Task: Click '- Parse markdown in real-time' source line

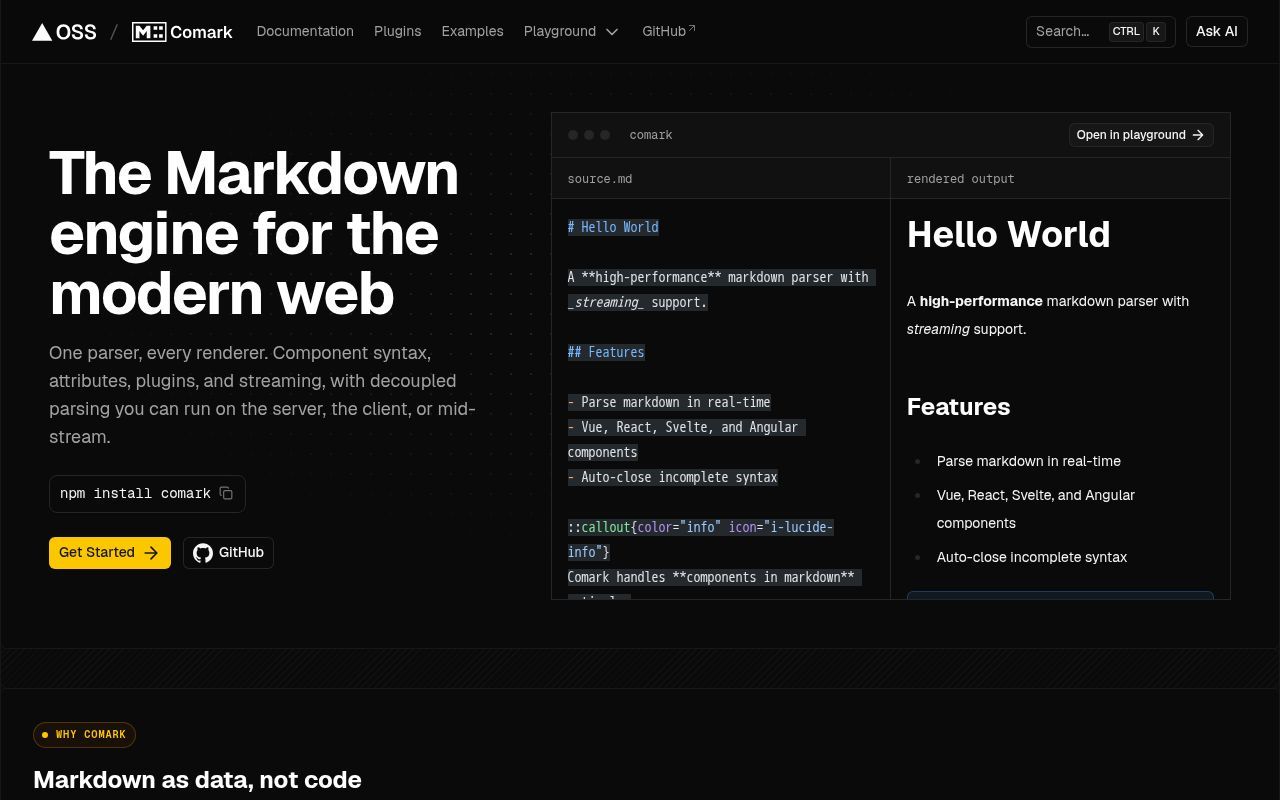Action: [x=669, y=402]
